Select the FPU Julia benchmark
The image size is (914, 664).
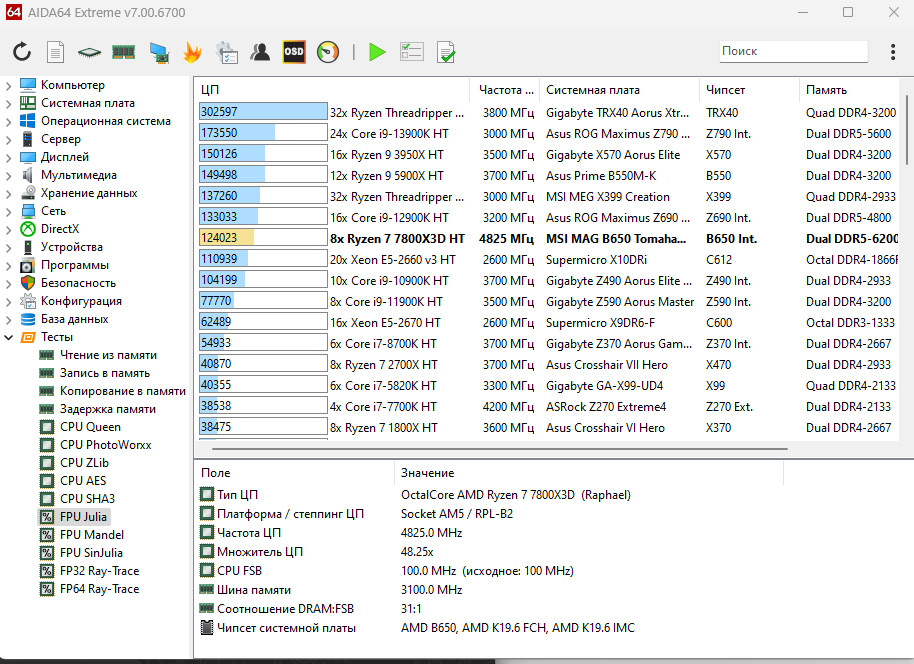(83, 517)
